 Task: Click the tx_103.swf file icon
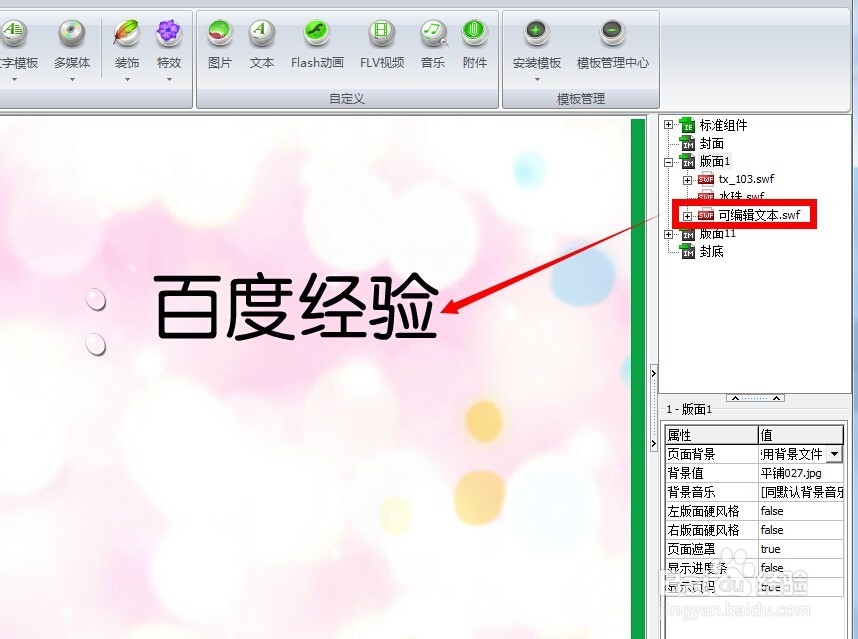click(706, 179)
